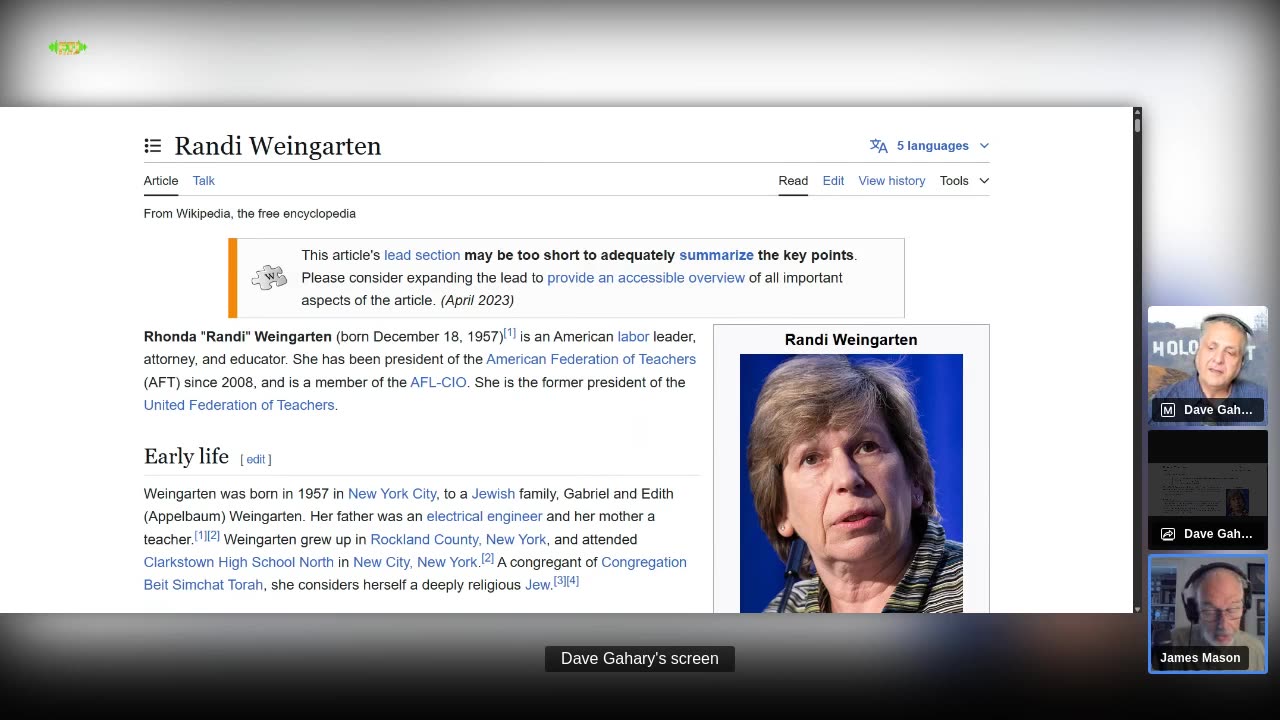Open the electrical engineer link
This screenshot has height=720, width=1280.
point(484,517)
